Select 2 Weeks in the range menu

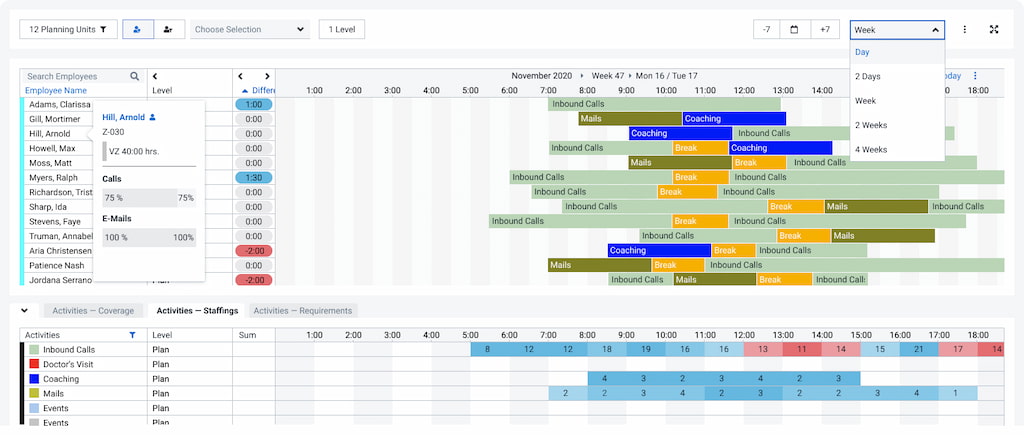[897, 125]
